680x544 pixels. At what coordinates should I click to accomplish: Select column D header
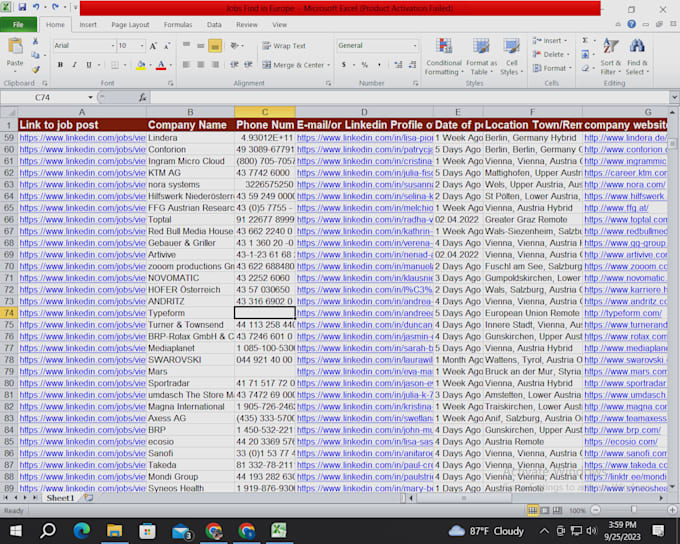[364, 112]
